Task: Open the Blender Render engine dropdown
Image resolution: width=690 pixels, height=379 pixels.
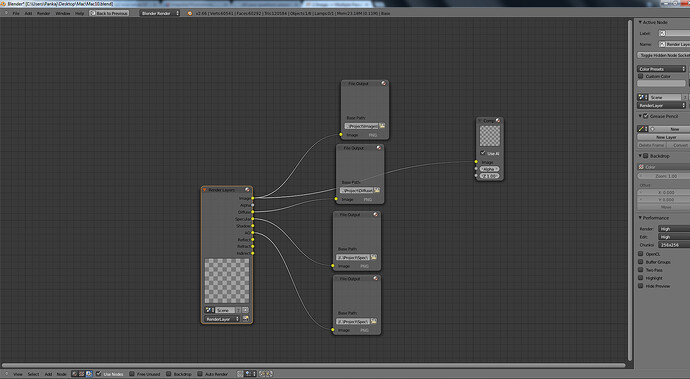Action: [160, 13]
